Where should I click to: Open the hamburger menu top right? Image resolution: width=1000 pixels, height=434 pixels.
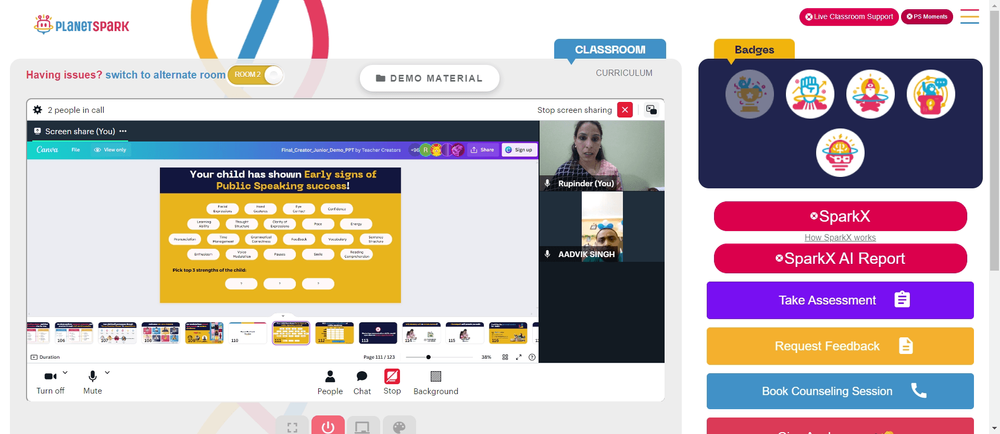(969, 17)
